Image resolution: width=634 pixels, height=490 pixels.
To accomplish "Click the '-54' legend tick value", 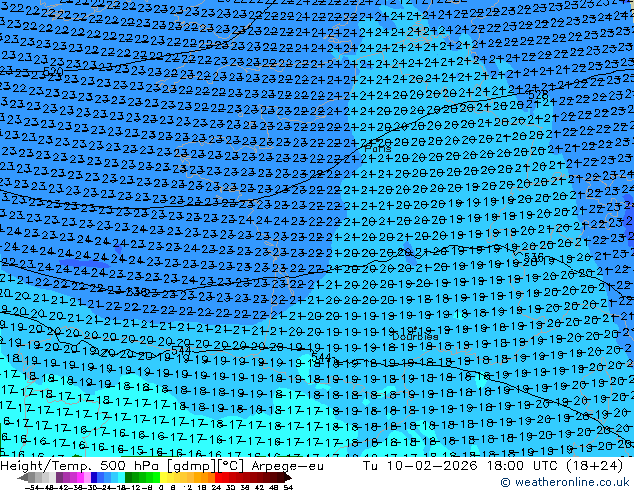I will click(32, 488).
